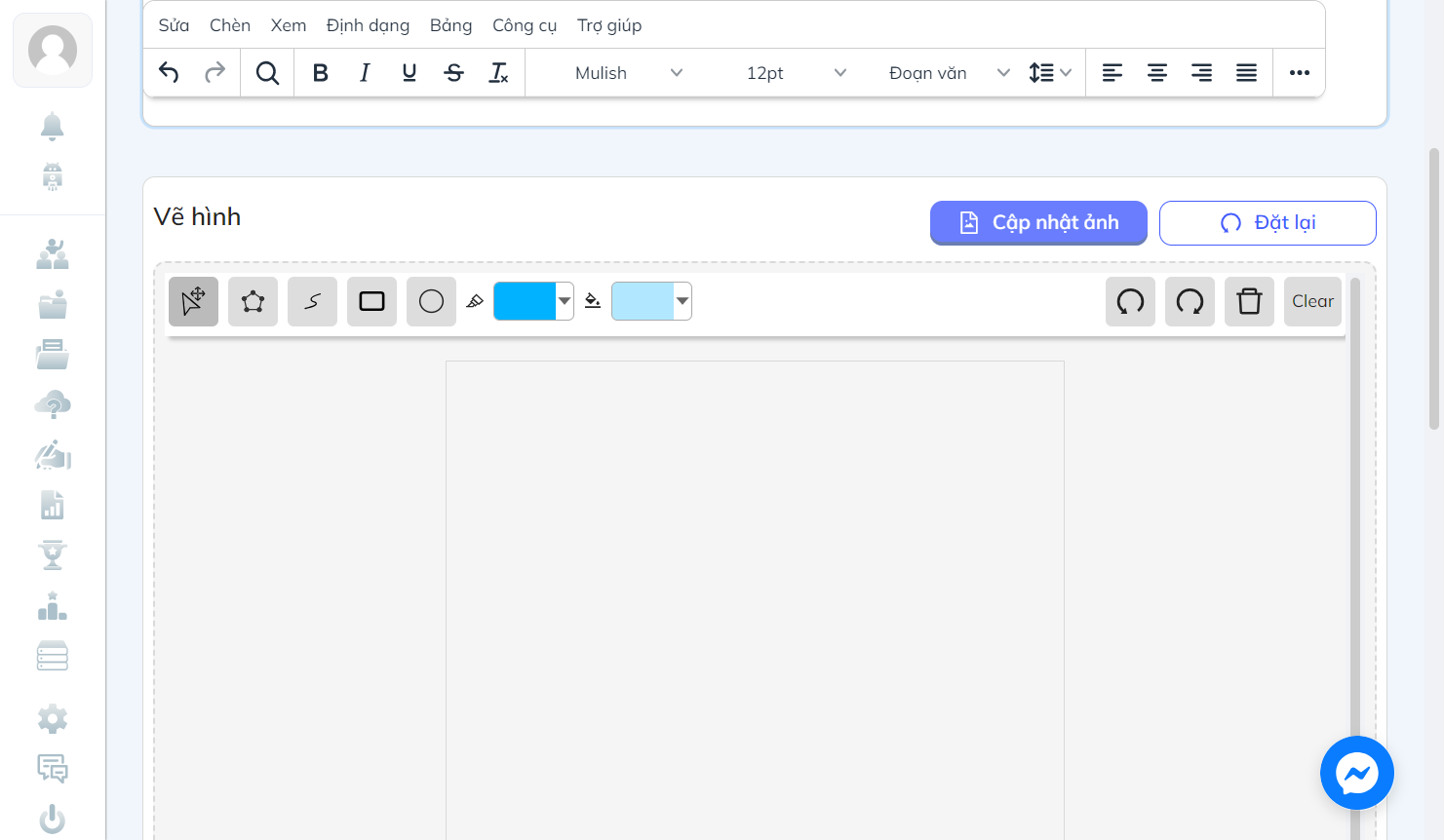1444x840 pixels.
Task: Open notifications bell in sidebar
Action: tap(53, 126)
